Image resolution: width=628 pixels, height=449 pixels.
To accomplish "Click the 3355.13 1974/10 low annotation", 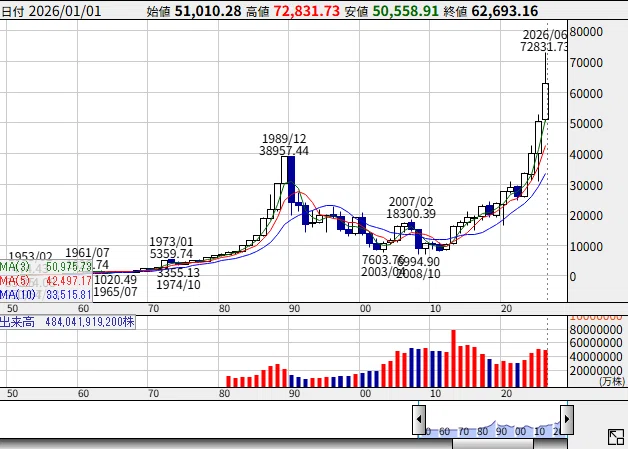I will tap(178, 279).
